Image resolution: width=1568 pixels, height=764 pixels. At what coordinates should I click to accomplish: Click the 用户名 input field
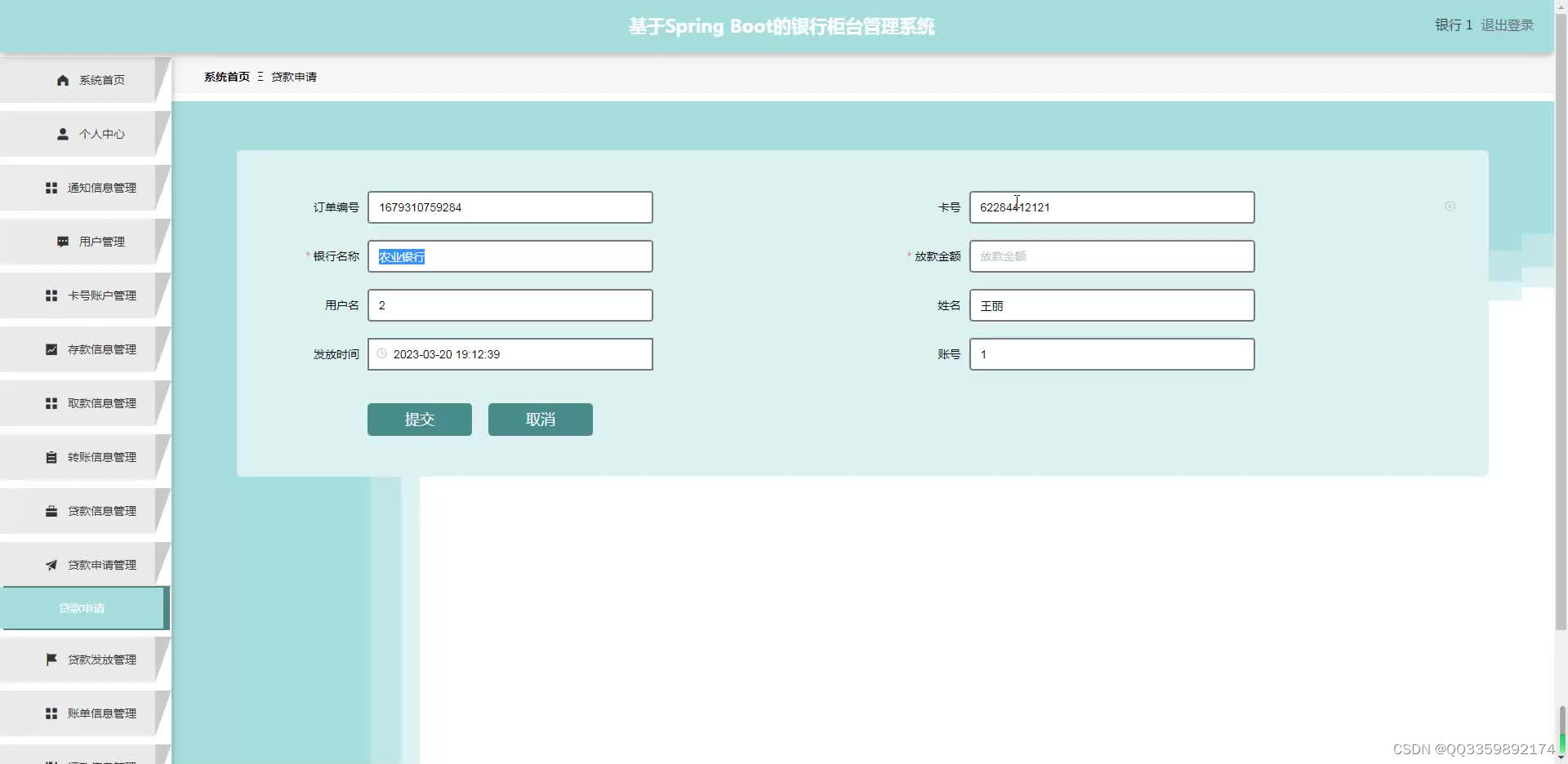click(x=510, y=305)
